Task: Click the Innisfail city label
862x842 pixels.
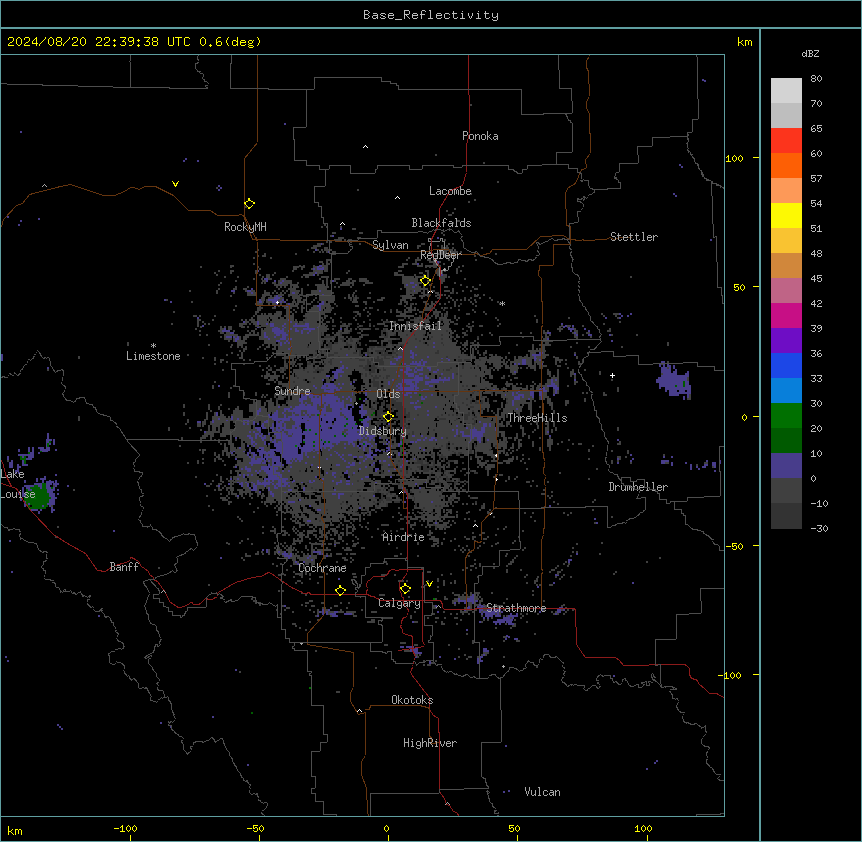Action: pos(415,326)
